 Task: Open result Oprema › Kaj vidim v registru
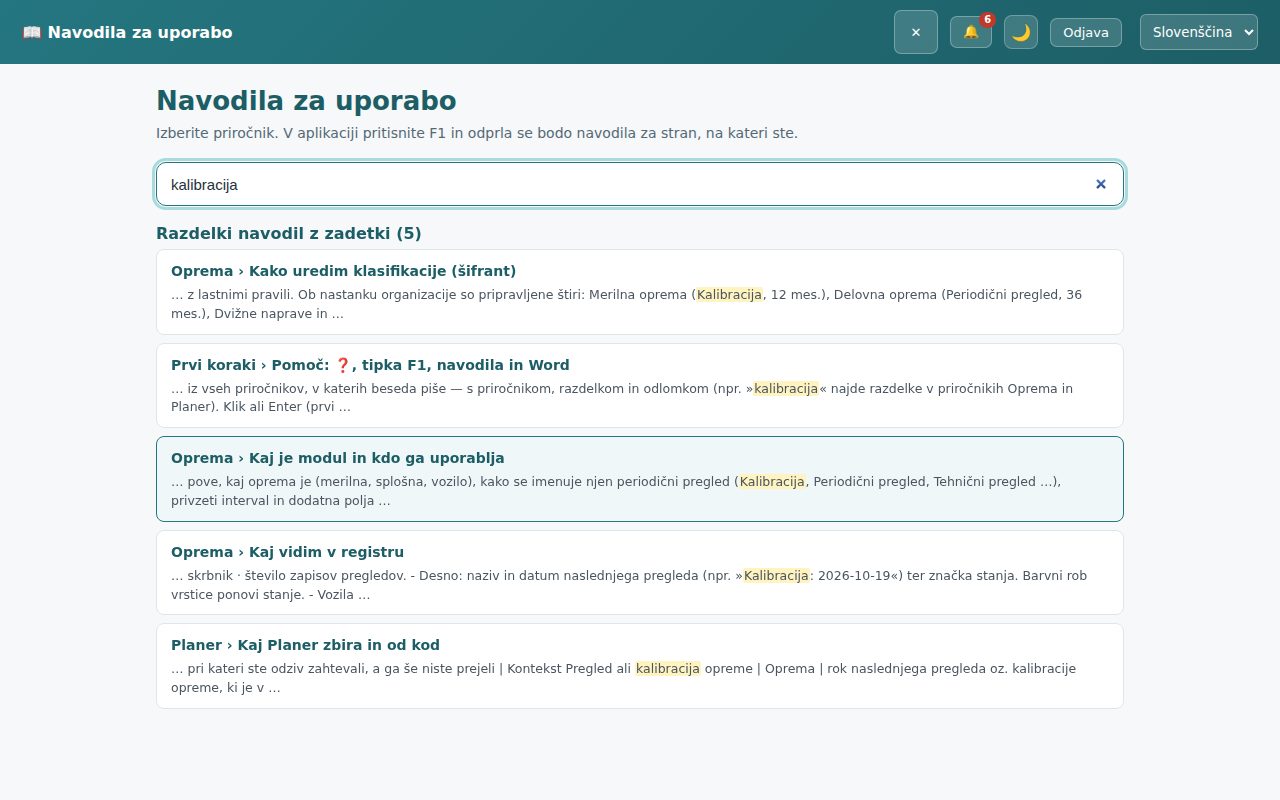640,572
